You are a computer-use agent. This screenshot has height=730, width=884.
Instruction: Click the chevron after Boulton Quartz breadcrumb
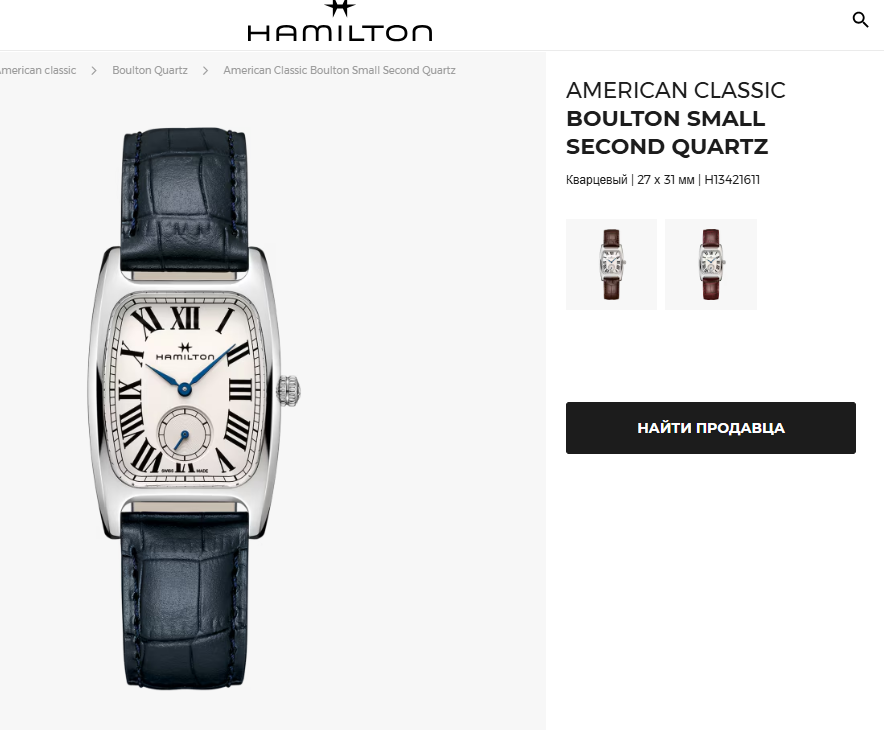[205, 70]
